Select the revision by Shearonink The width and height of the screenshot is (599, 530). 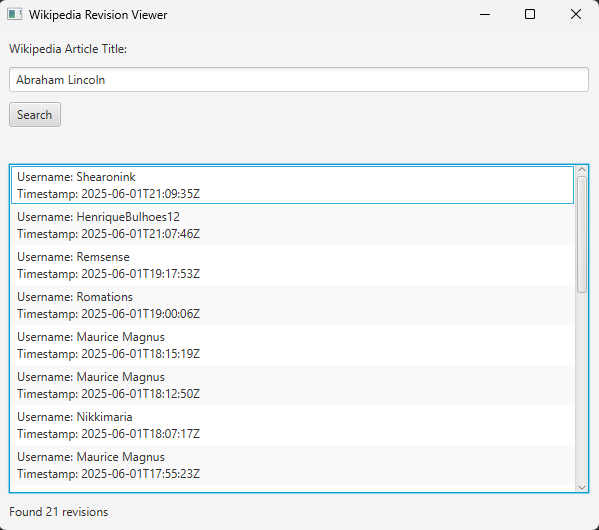click(x=292, y=185)
